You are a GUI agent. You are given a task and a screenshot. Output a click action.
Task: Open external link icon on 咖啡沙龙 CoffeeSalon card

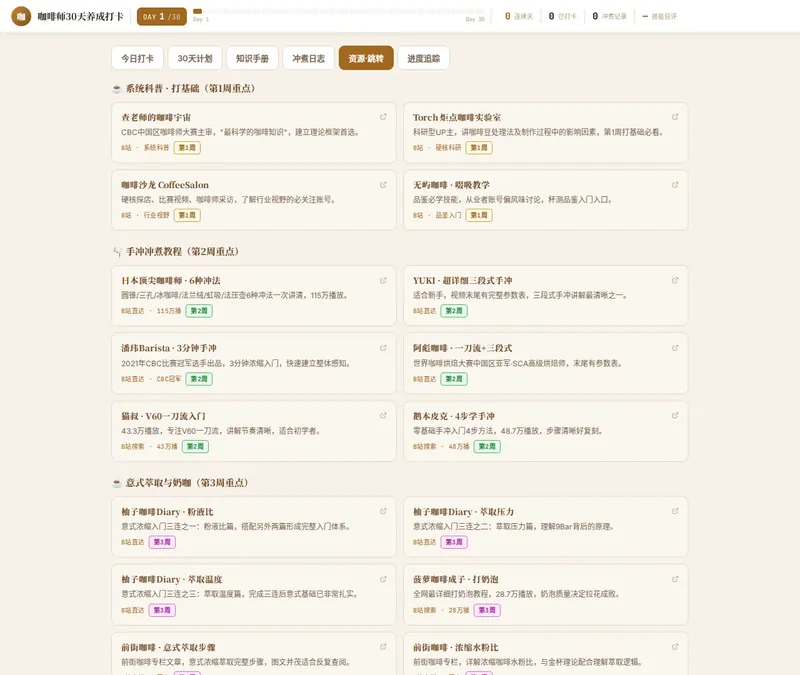pyautogui.click(x=383, y=185)
